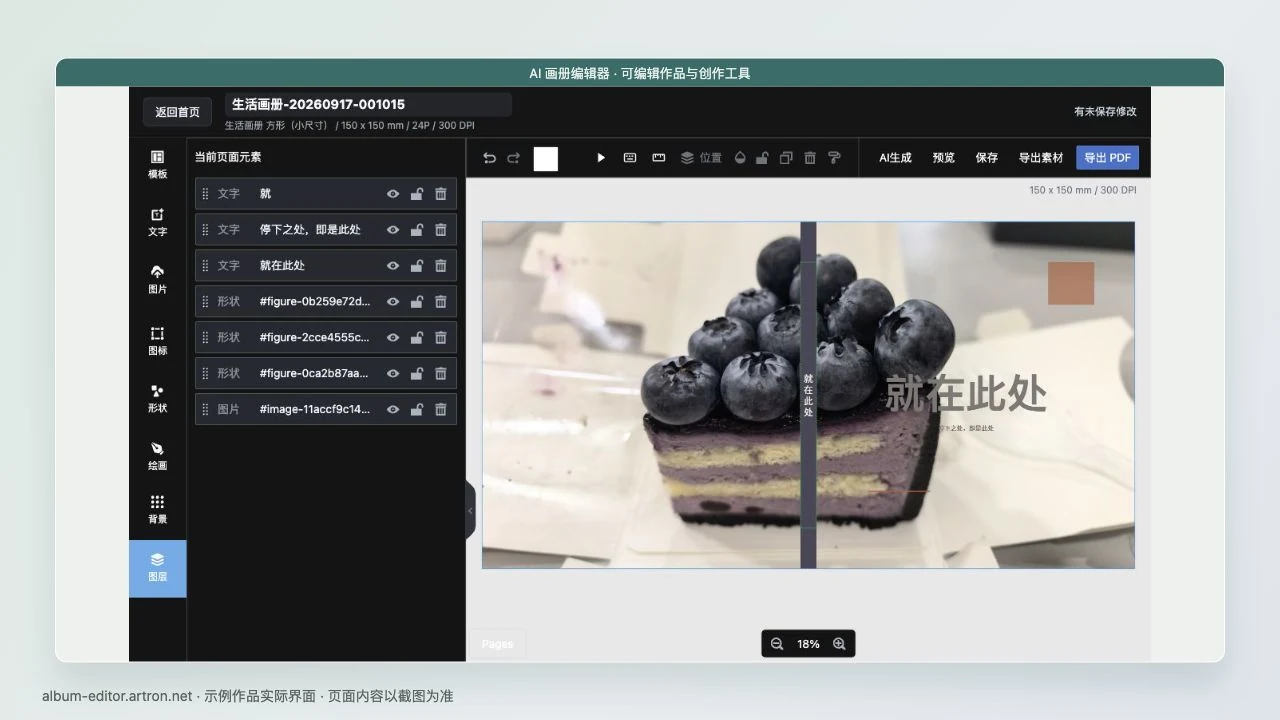1280x720 pixels.
Task: Lock the 停下之处，即是此处 layer
Action: click(x=417, y=229)
